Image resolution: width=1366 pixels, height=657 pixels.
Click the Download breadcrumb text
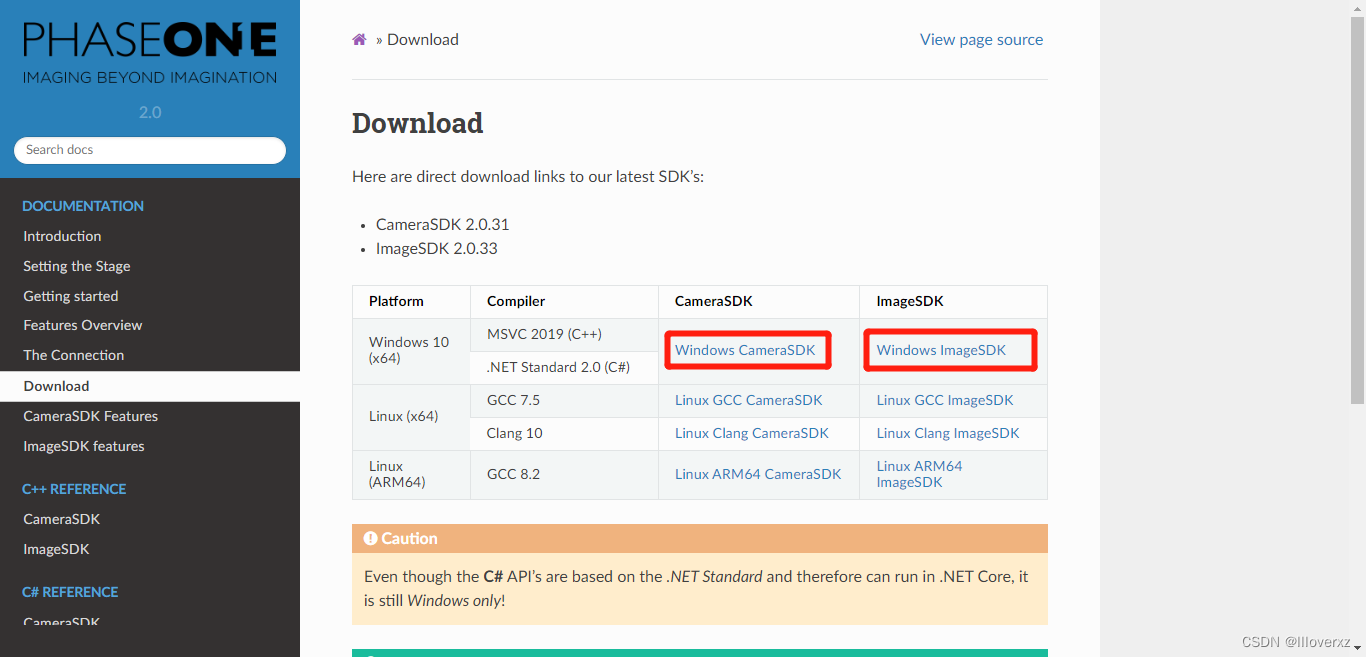(423, 39)
